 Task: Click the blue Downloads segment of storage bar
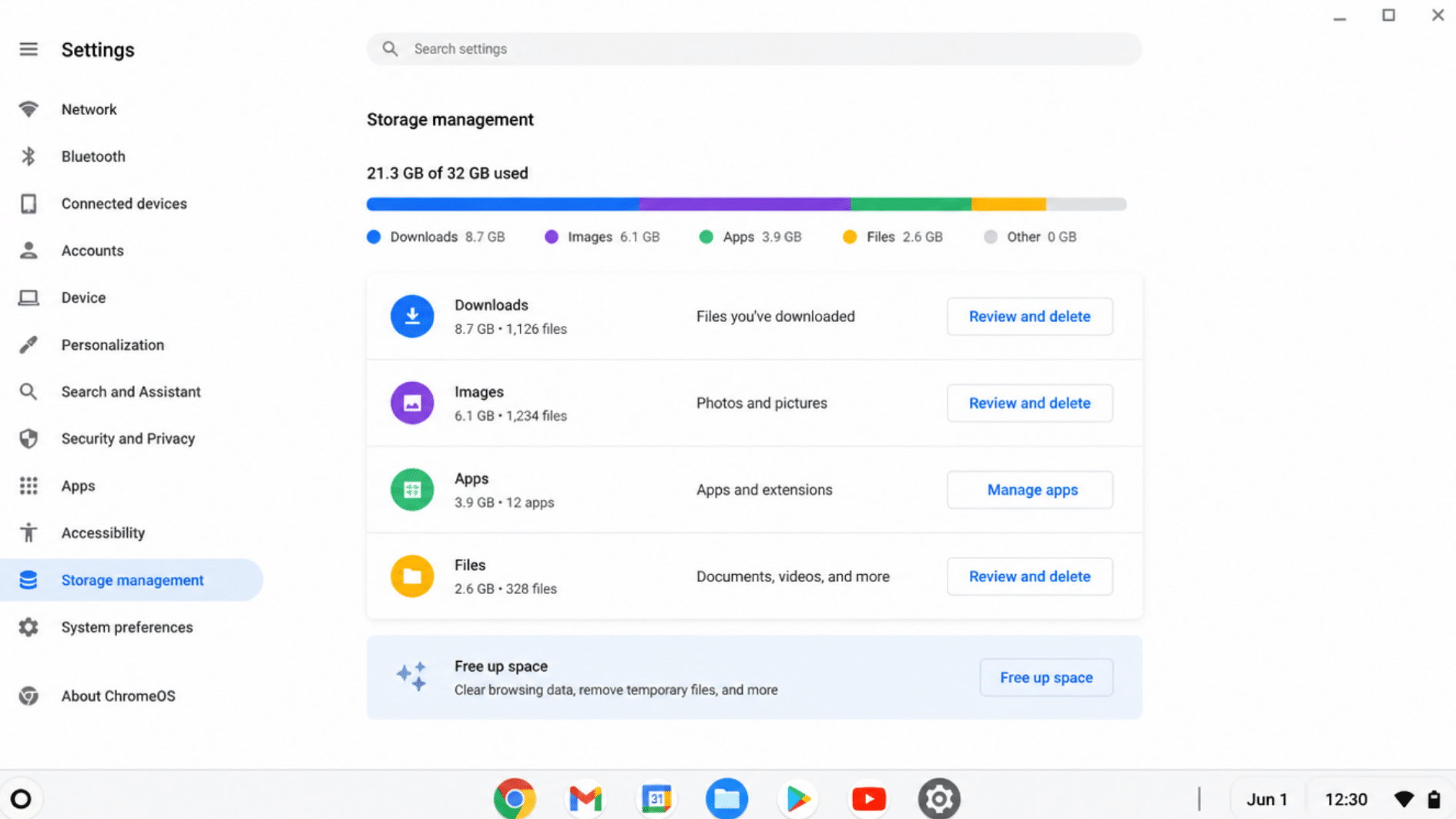(502, 204)
